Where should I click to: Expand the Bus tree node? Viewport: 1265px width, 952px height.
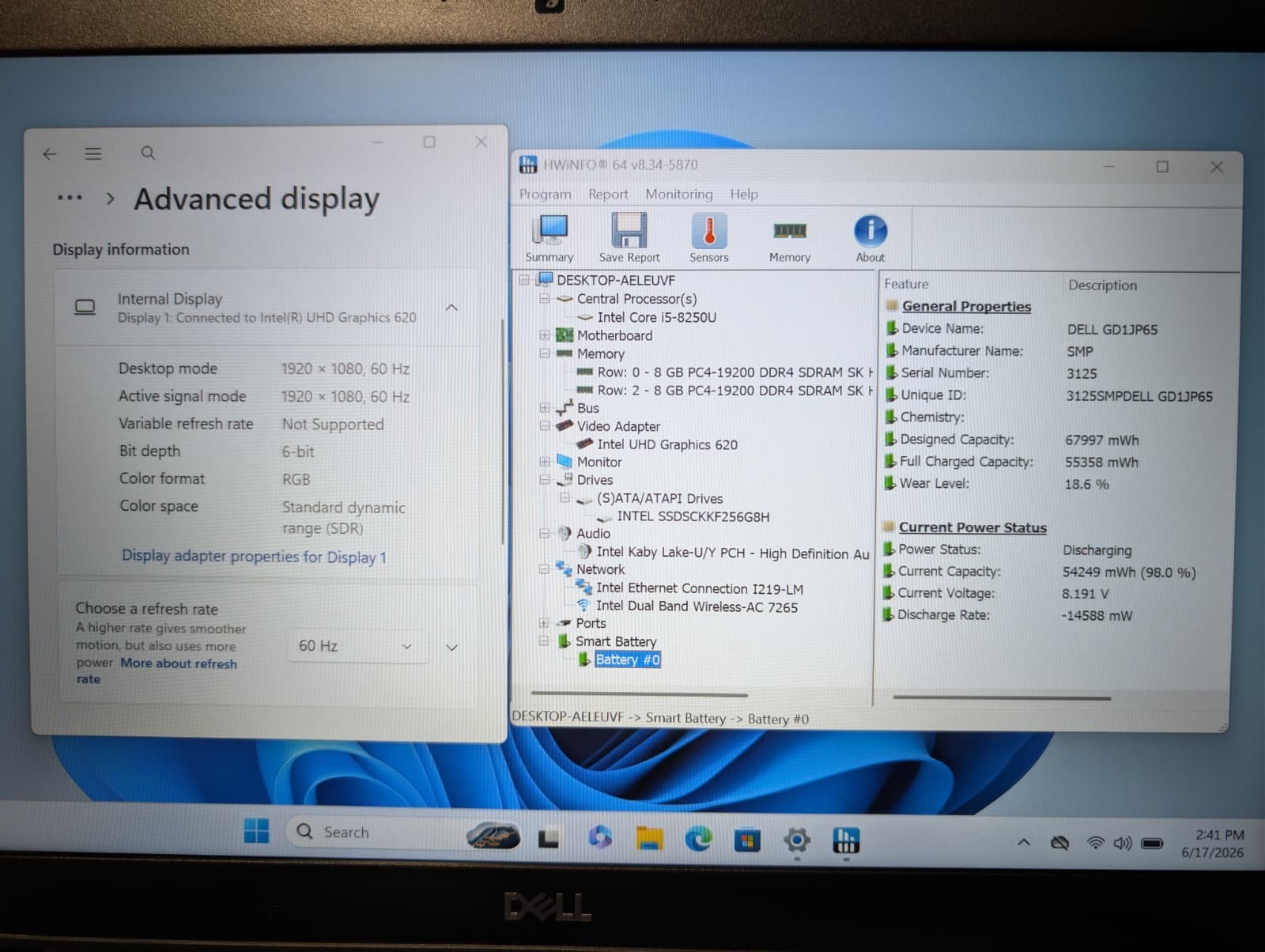pyautogui.click(x=544, y=408)
